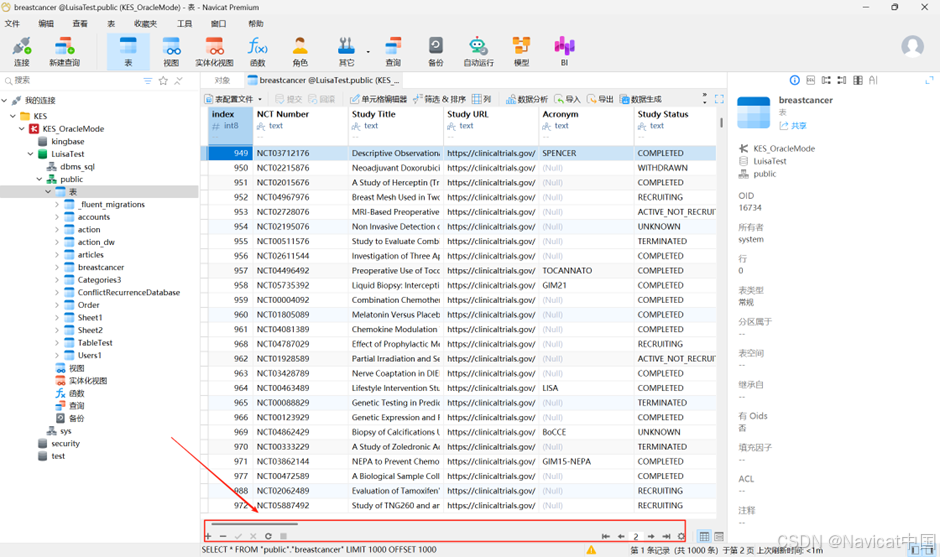Click the 共享 share link
This screenshot has height=557, width=940.
793,125
